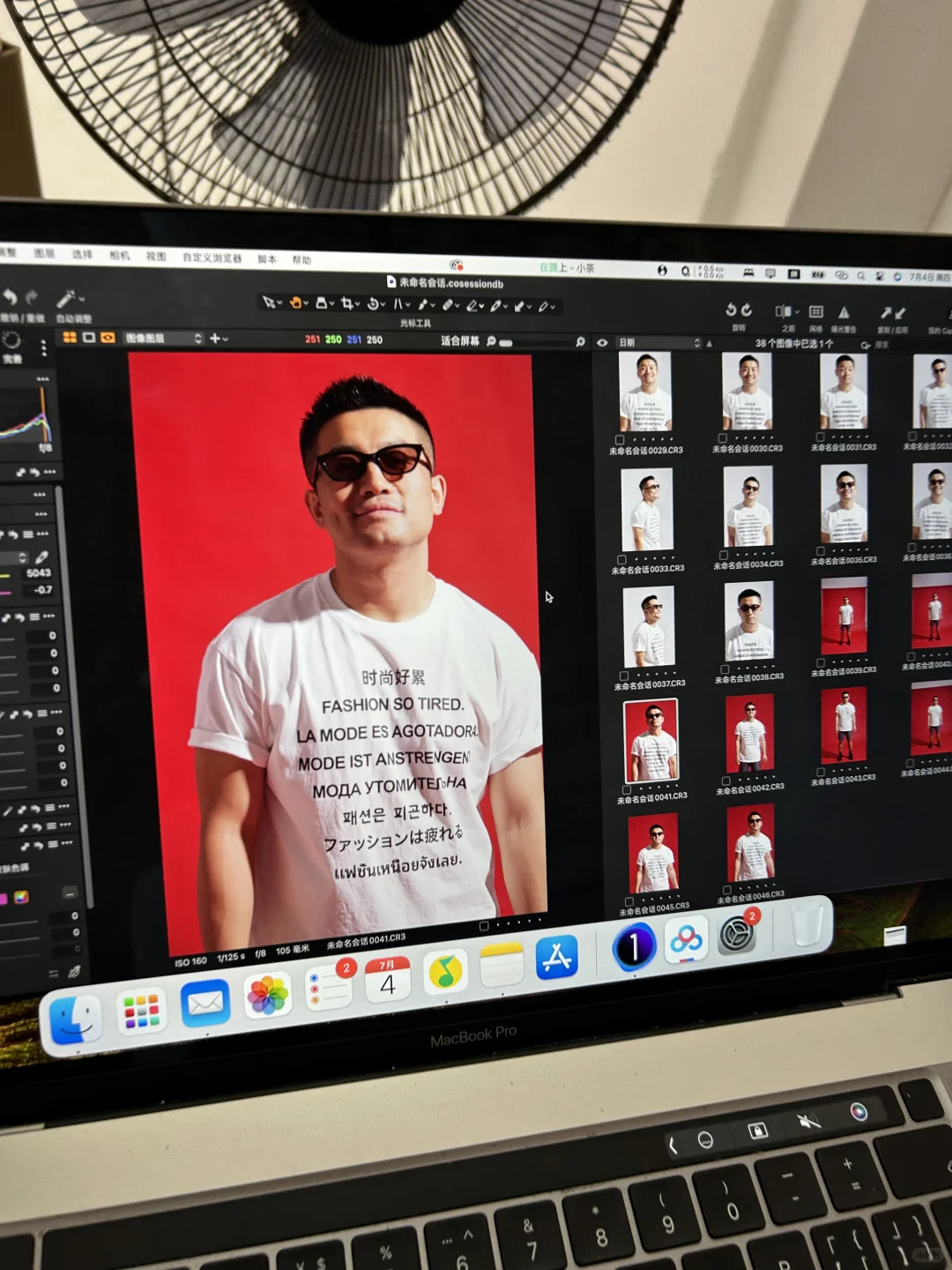
Task: Click the copy adjustments arrow button
Action: point(885,312)
